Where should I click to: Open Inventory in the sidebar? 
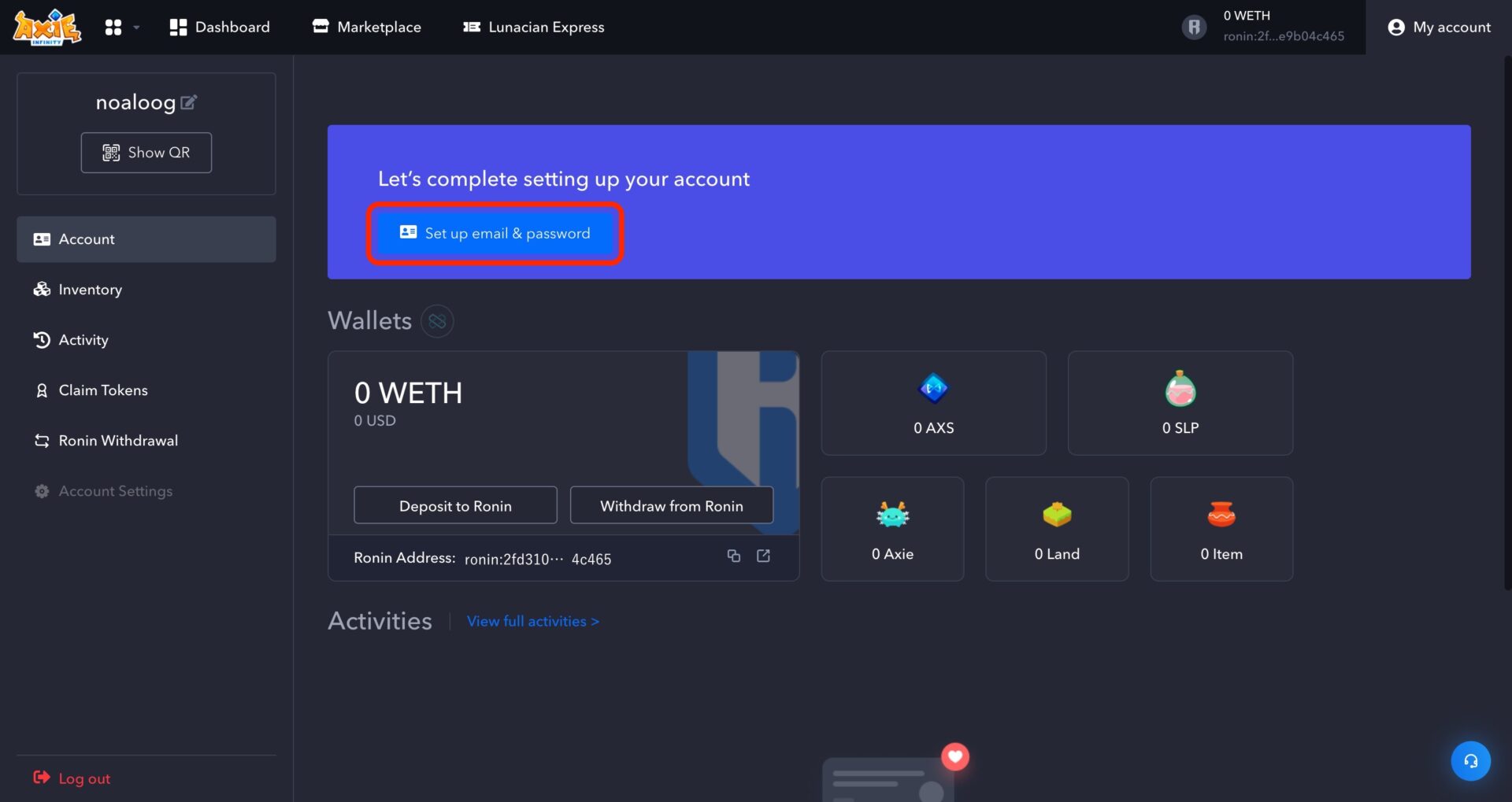coord(90,290)
